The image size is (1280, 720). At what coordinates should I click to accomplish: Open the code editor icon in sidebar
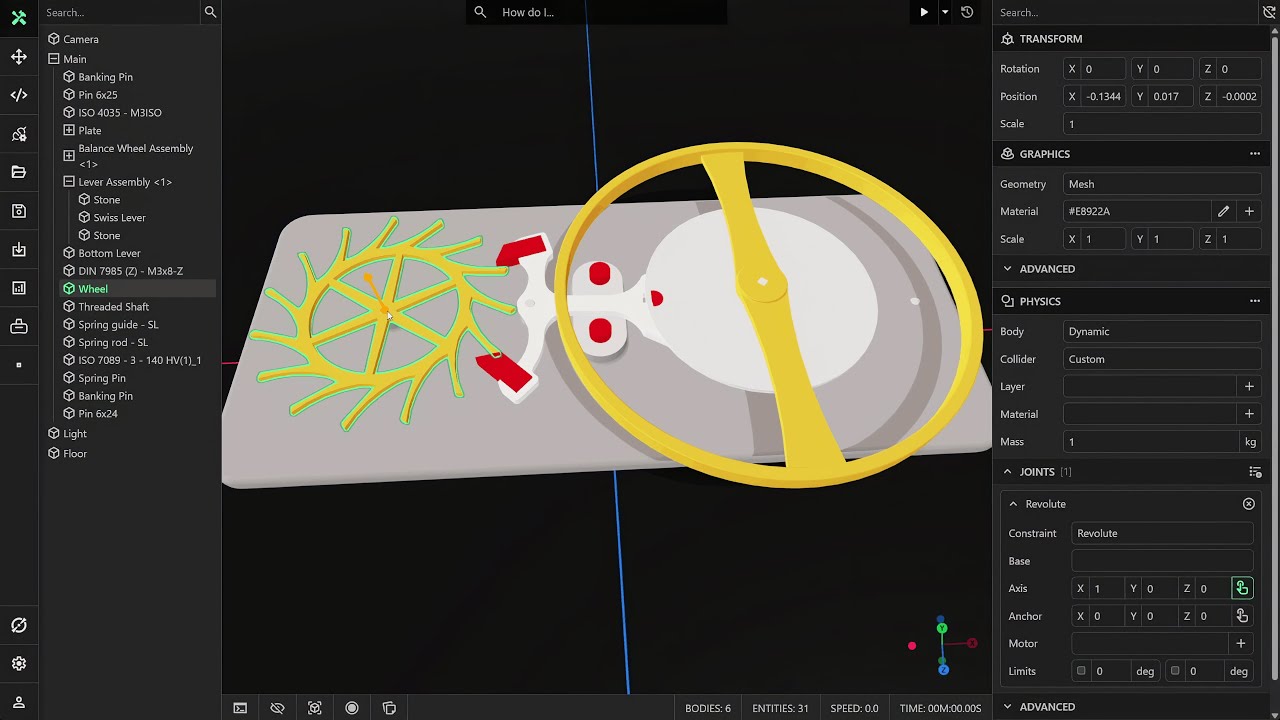(19, 95)
